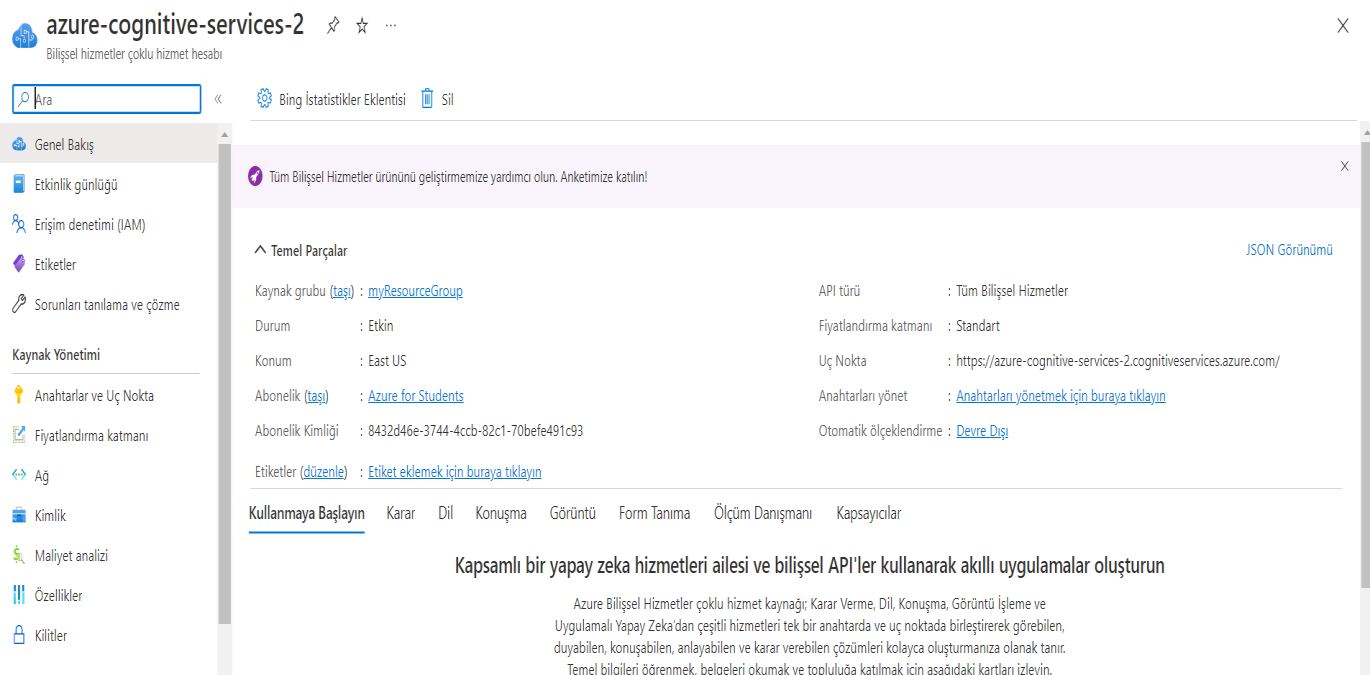Open JSON Görünümü link

click(1289, 250)
